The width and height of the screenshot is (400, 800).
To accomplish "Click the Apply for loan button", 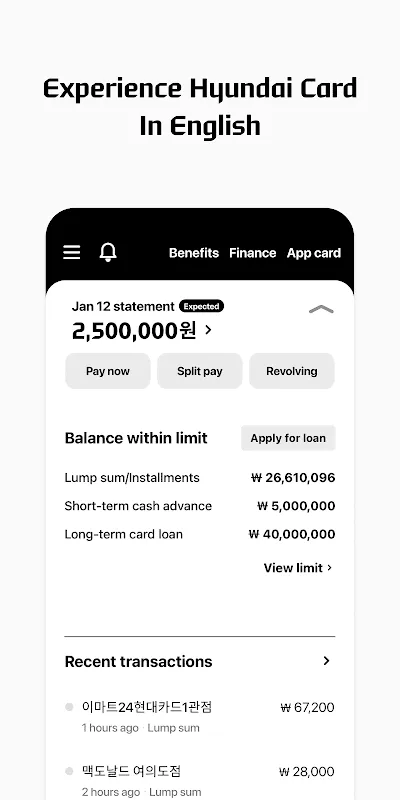I will [288, 438].
